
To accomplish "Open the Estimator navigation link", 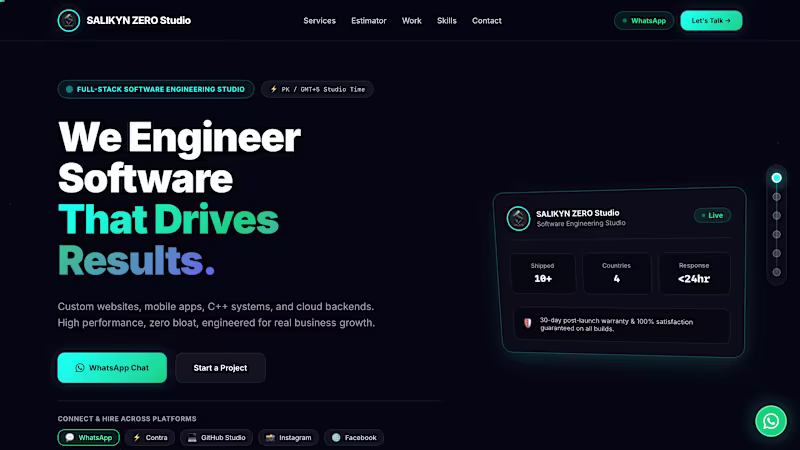I will (368, 21).
